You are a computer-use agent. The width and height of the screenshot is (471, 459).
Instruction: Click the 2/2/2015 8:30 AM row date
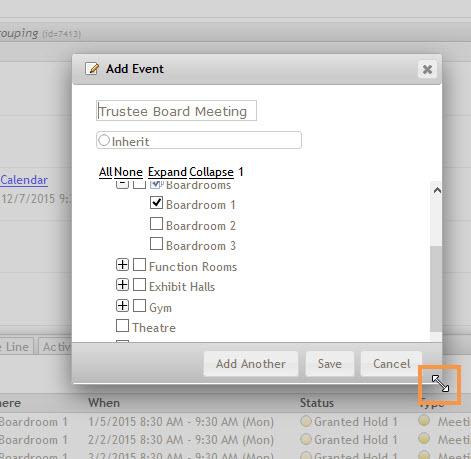[x=181, y=440]
